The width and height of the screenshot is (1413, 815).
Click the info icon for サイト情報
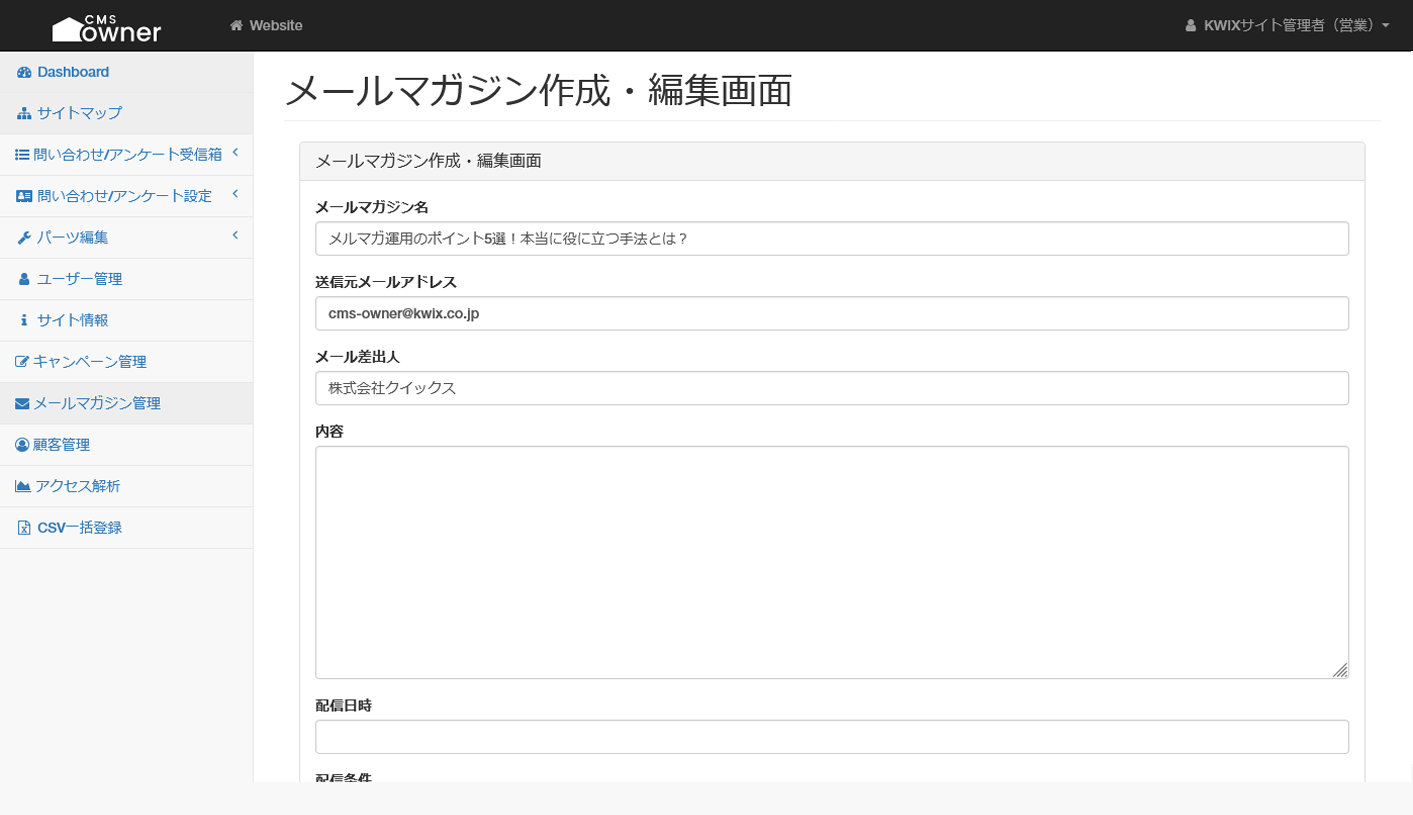[x=24, y=320]
